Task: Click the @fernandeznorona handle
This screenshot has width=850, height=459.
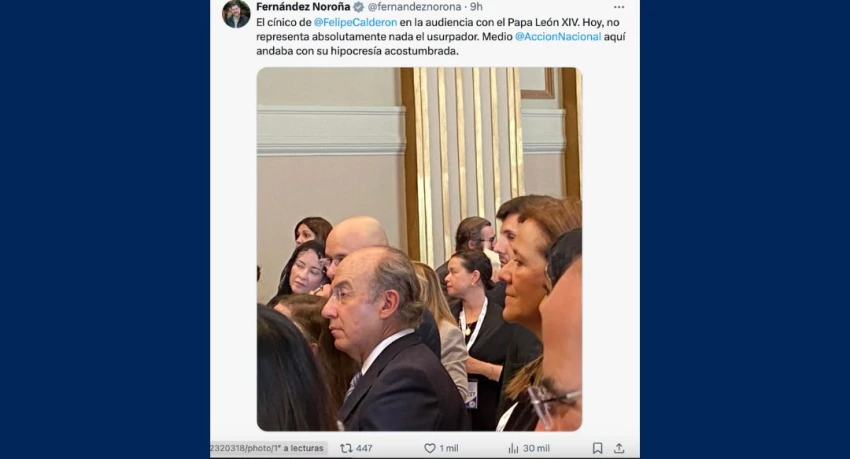Action: click(x=415, y=7)
